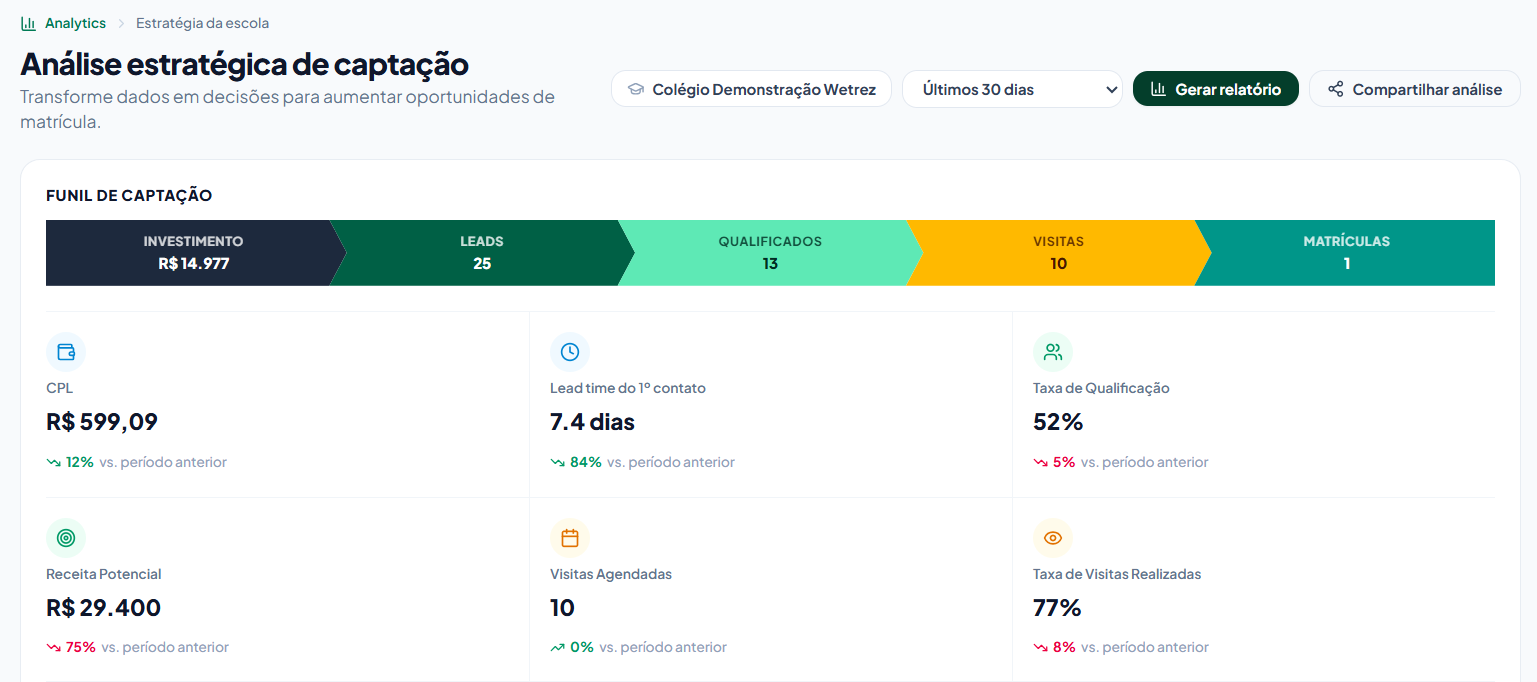Click the '12%' CPL variation text
This screenshot has height=682, width=1537.
pyautogui.click(x=80, y=462)
